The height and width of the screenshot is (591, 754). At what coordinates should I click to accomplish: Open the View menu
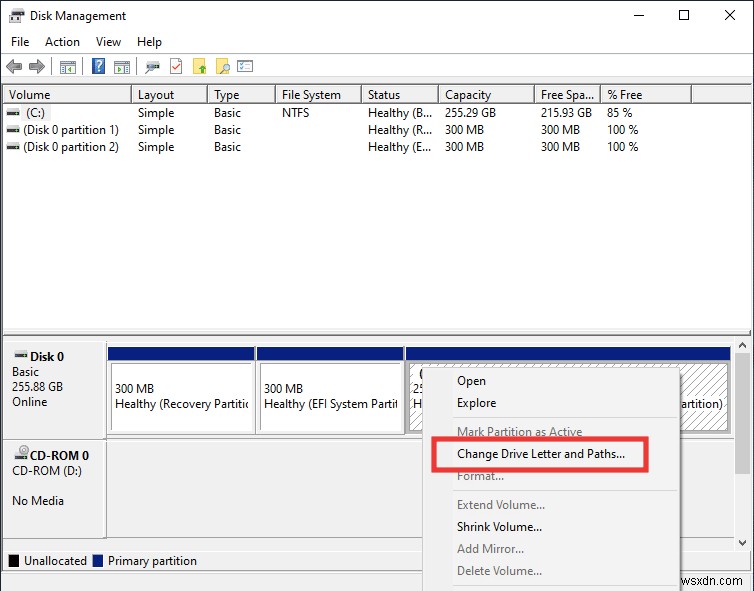[108, 42]
